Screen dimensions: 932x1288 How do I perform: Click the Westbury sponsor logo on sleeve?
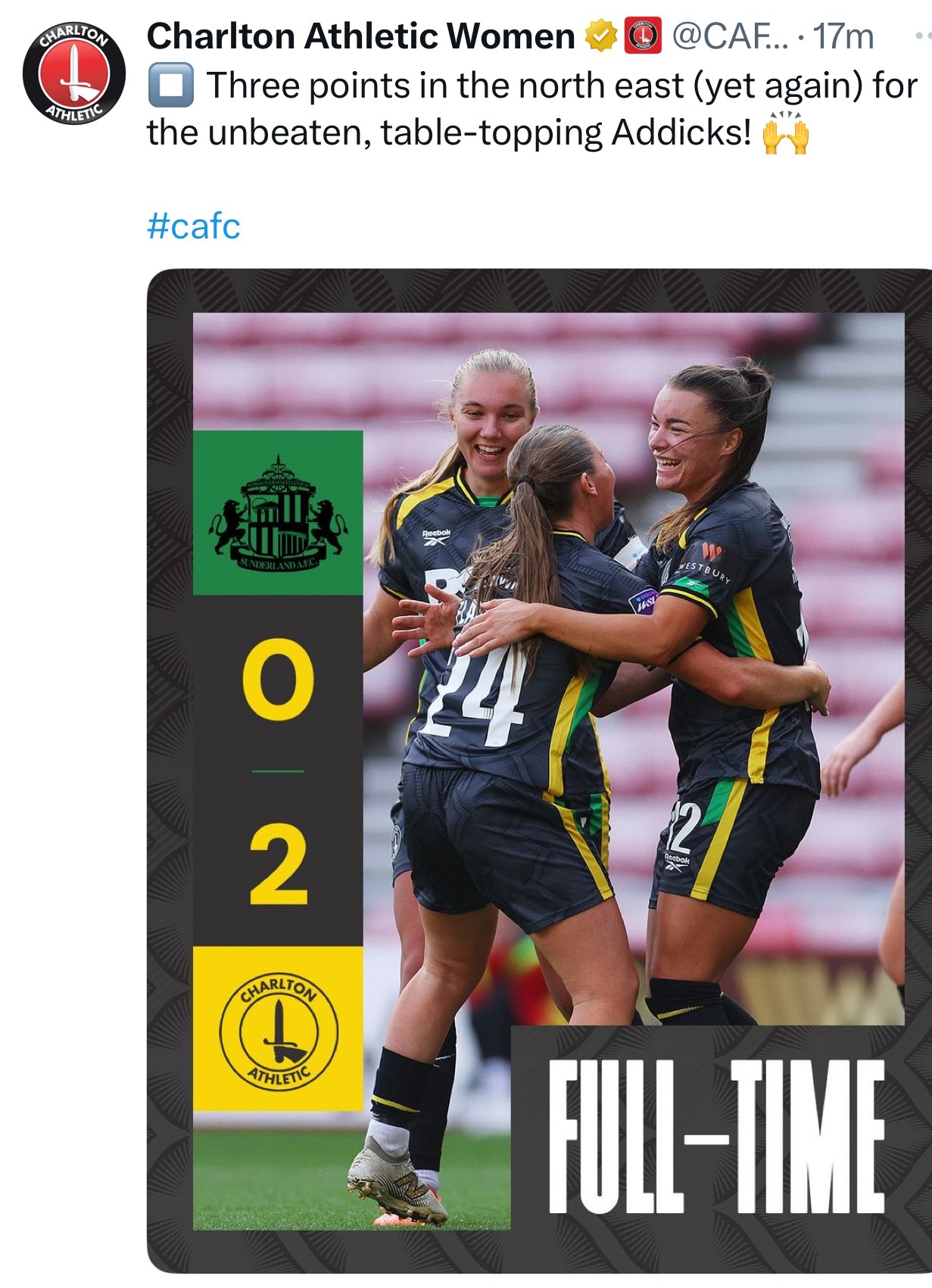point(706,563)
